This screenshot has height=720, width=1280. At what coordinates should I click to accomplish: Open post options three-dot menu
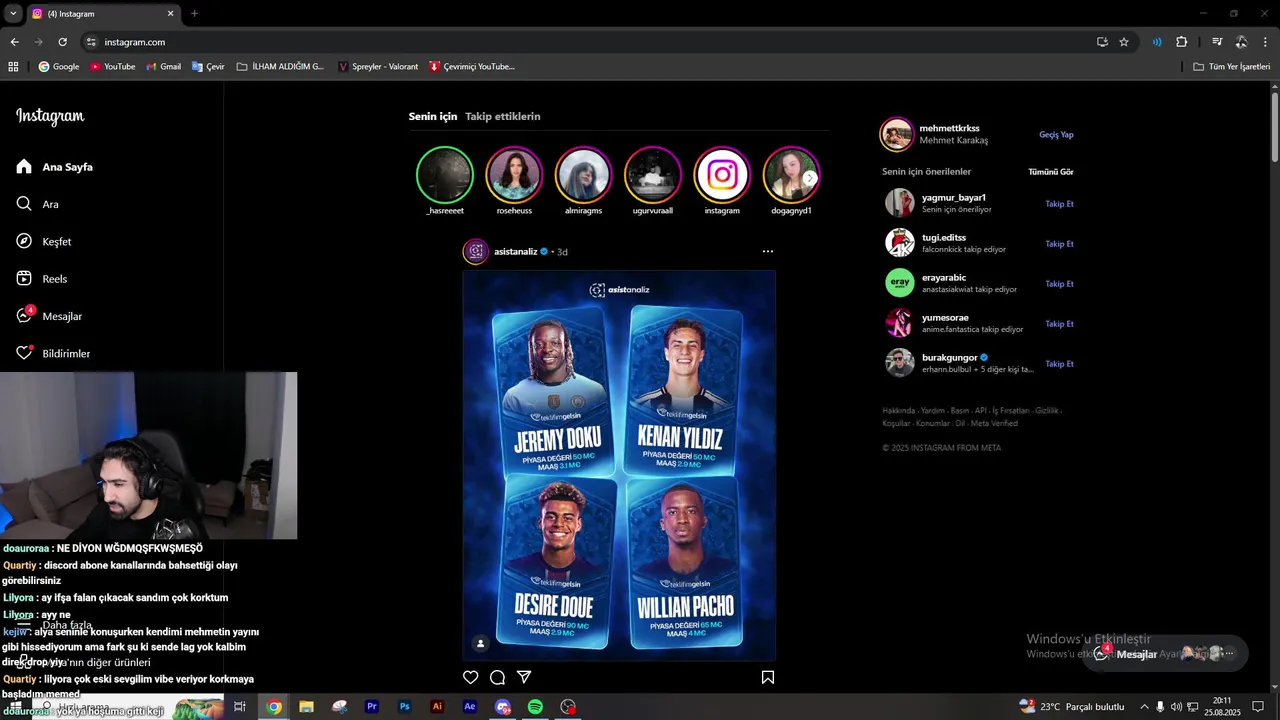(768, 251)
